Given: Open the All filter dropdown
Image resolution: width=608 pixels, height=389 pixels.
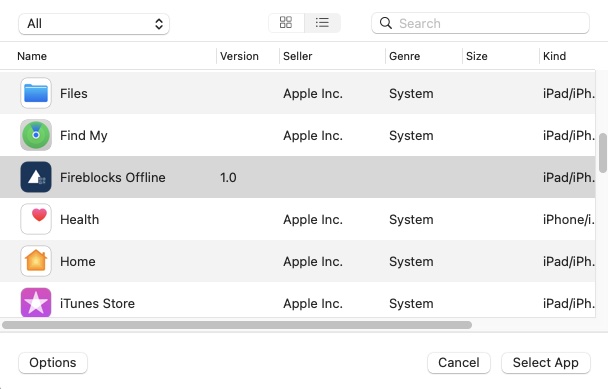Looking at the screenshot, I should point(94,24).
